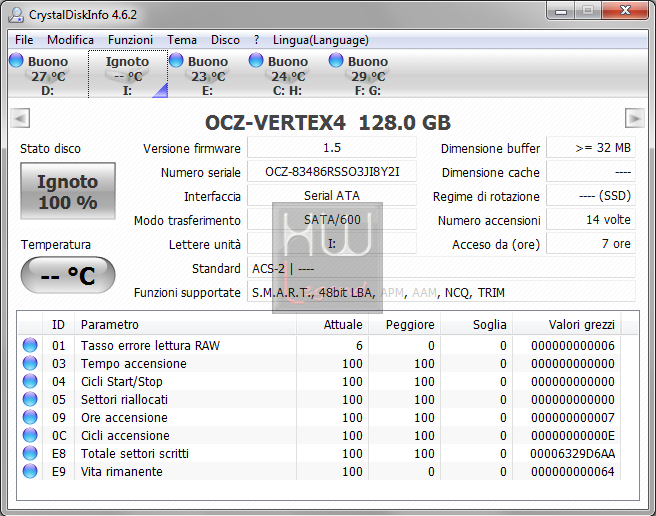Click the Peggiore column header
Image resolution: width=656 pixels, height=516 pixels.
click(x=405, y=324)
